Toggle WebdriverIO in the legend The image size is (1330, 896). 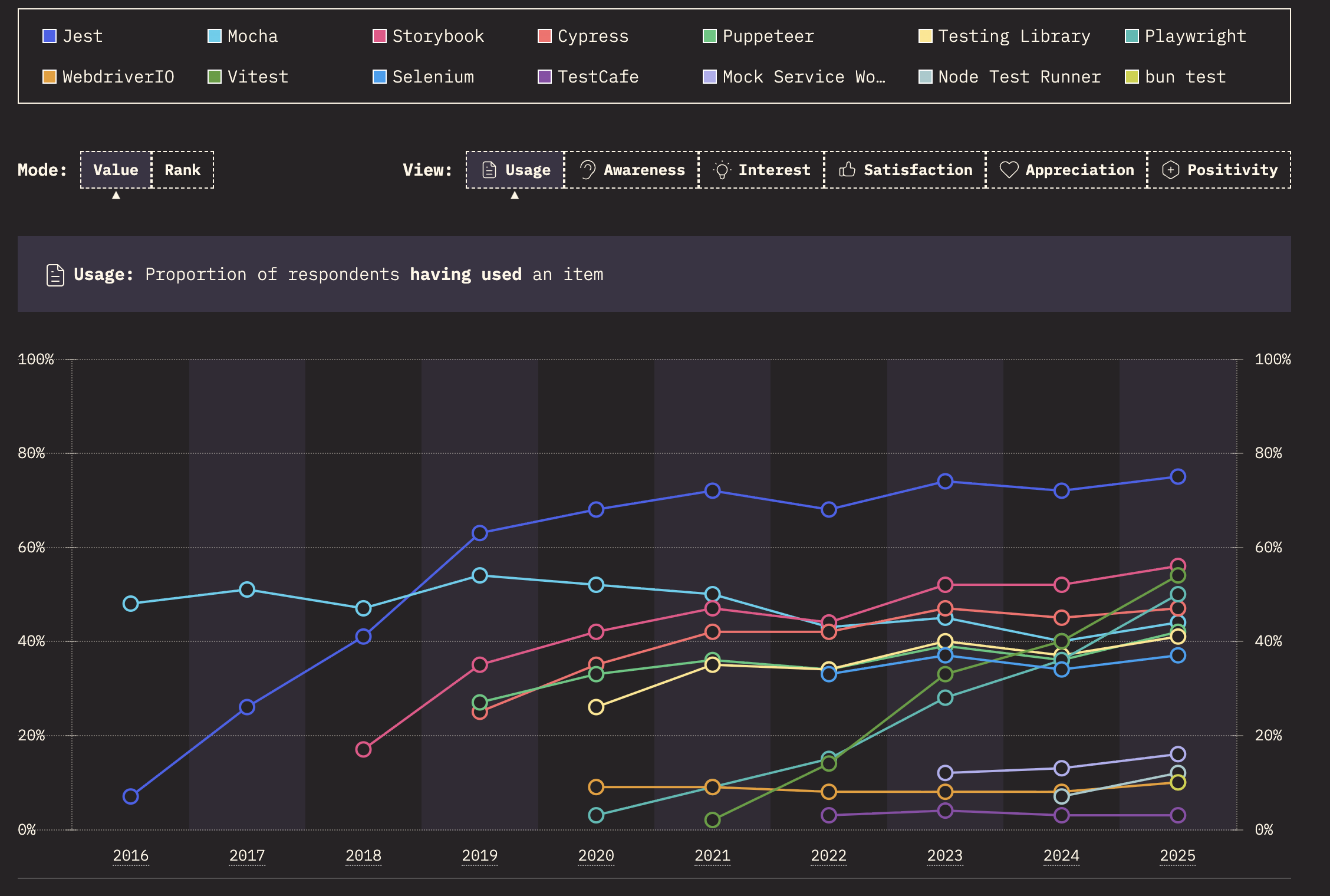pos(108,77)
